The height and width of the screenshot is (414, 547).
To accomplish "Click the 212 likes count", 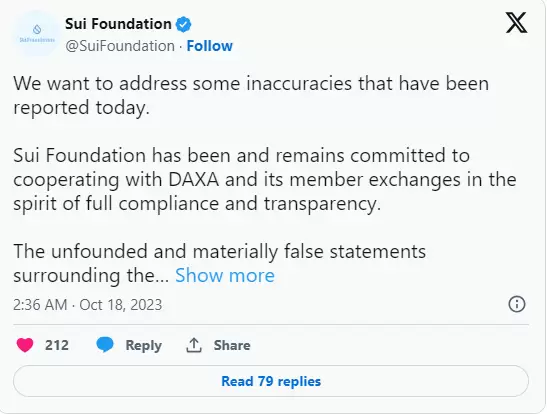I will point(57,345).
